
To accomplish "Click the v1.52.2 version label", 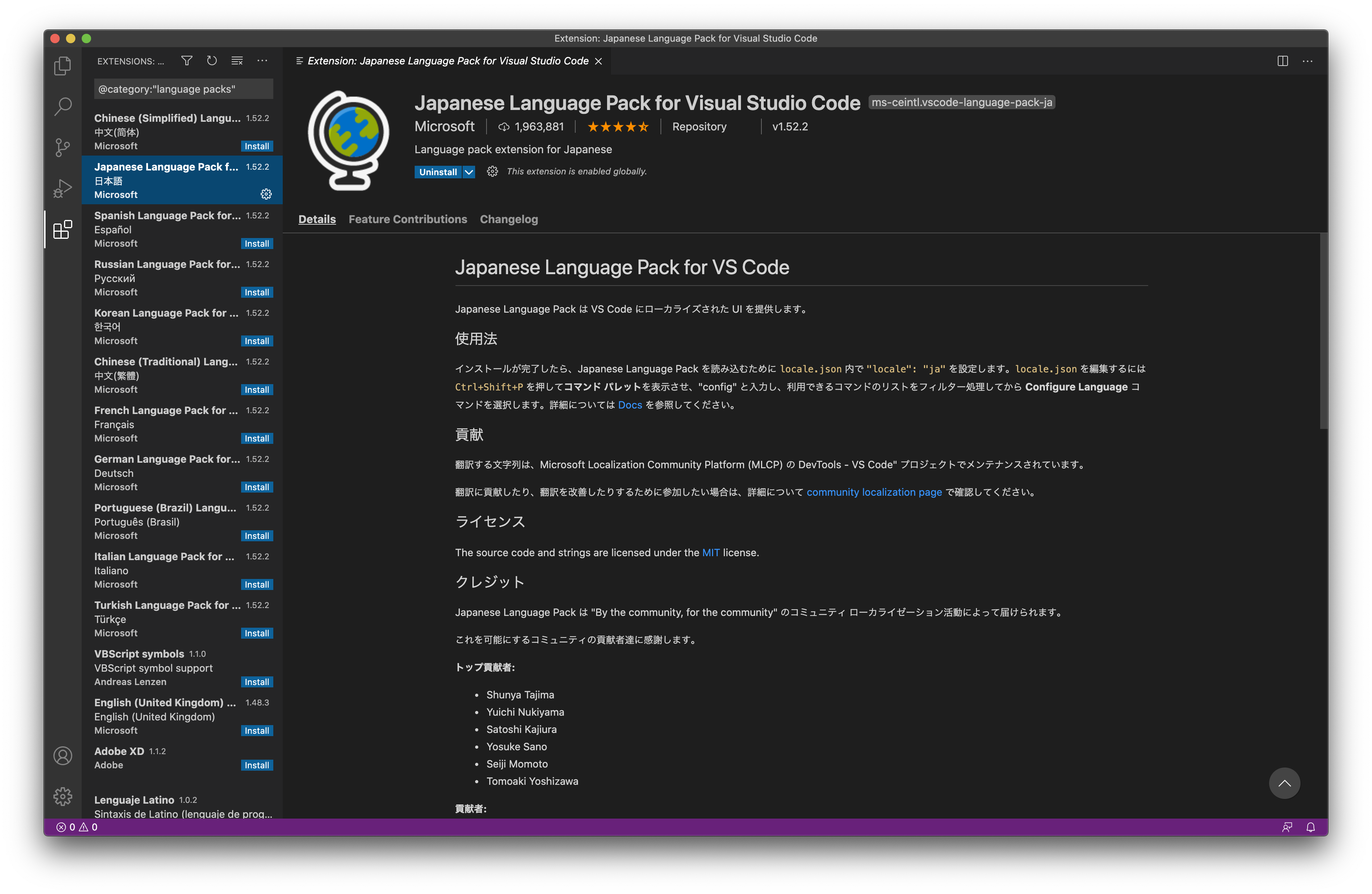I will coord(790,127).
